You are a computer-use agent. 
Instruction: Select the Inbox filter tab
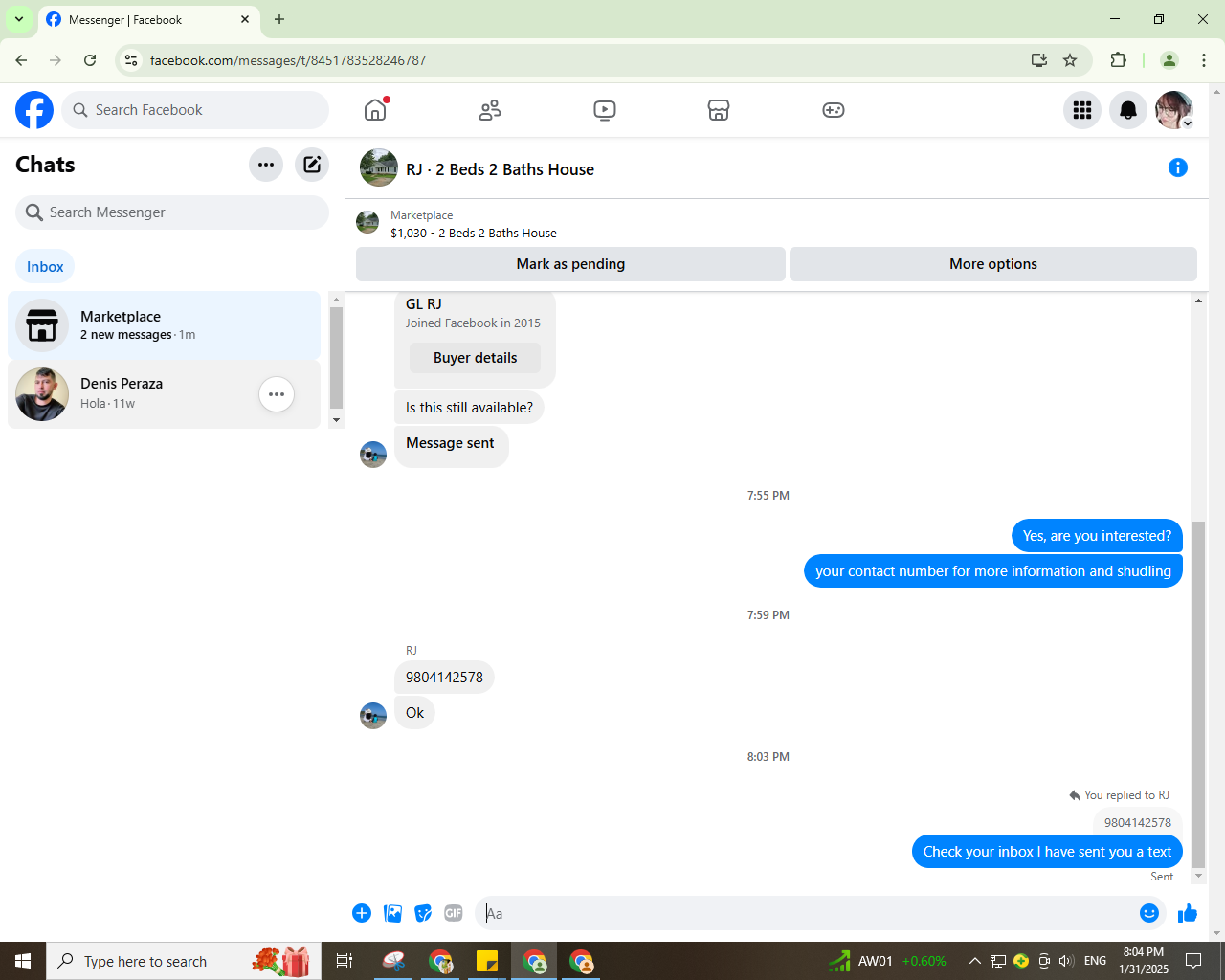pyautogui.click(x=45, y=267)
